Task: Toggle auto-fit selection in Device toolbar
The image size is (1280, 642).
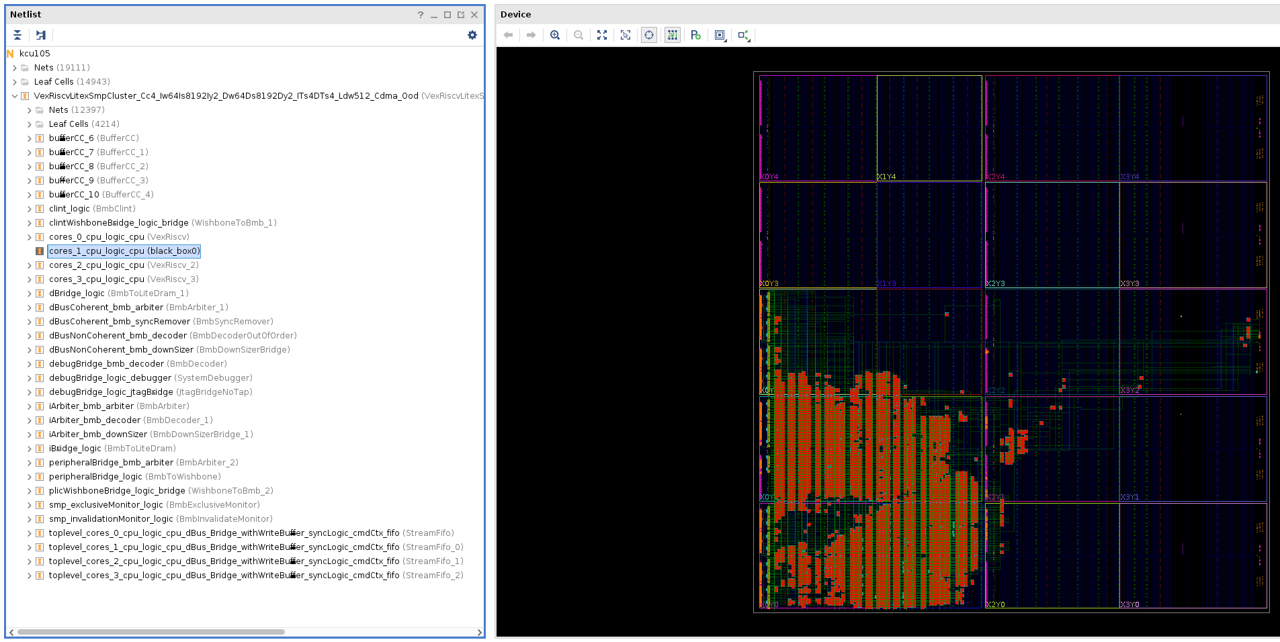Action: pos(649,35)
